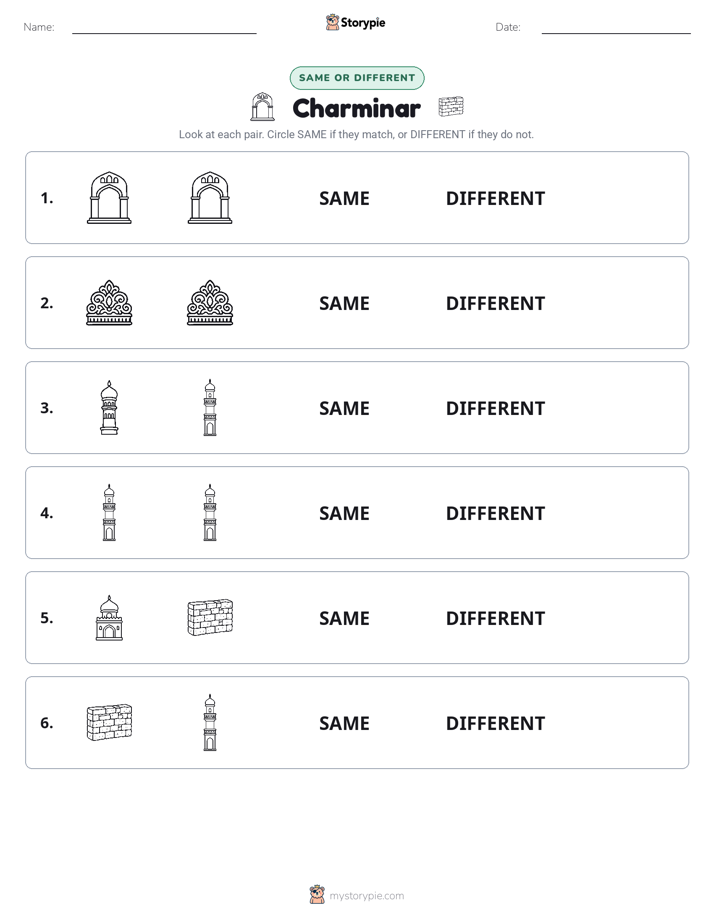
Task: Click the minaret image in row 6
Action: 210,722
